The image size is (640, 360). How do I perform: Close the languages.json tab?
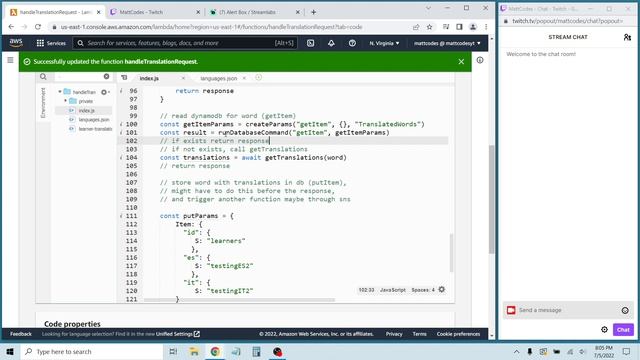tap(244, 78)
